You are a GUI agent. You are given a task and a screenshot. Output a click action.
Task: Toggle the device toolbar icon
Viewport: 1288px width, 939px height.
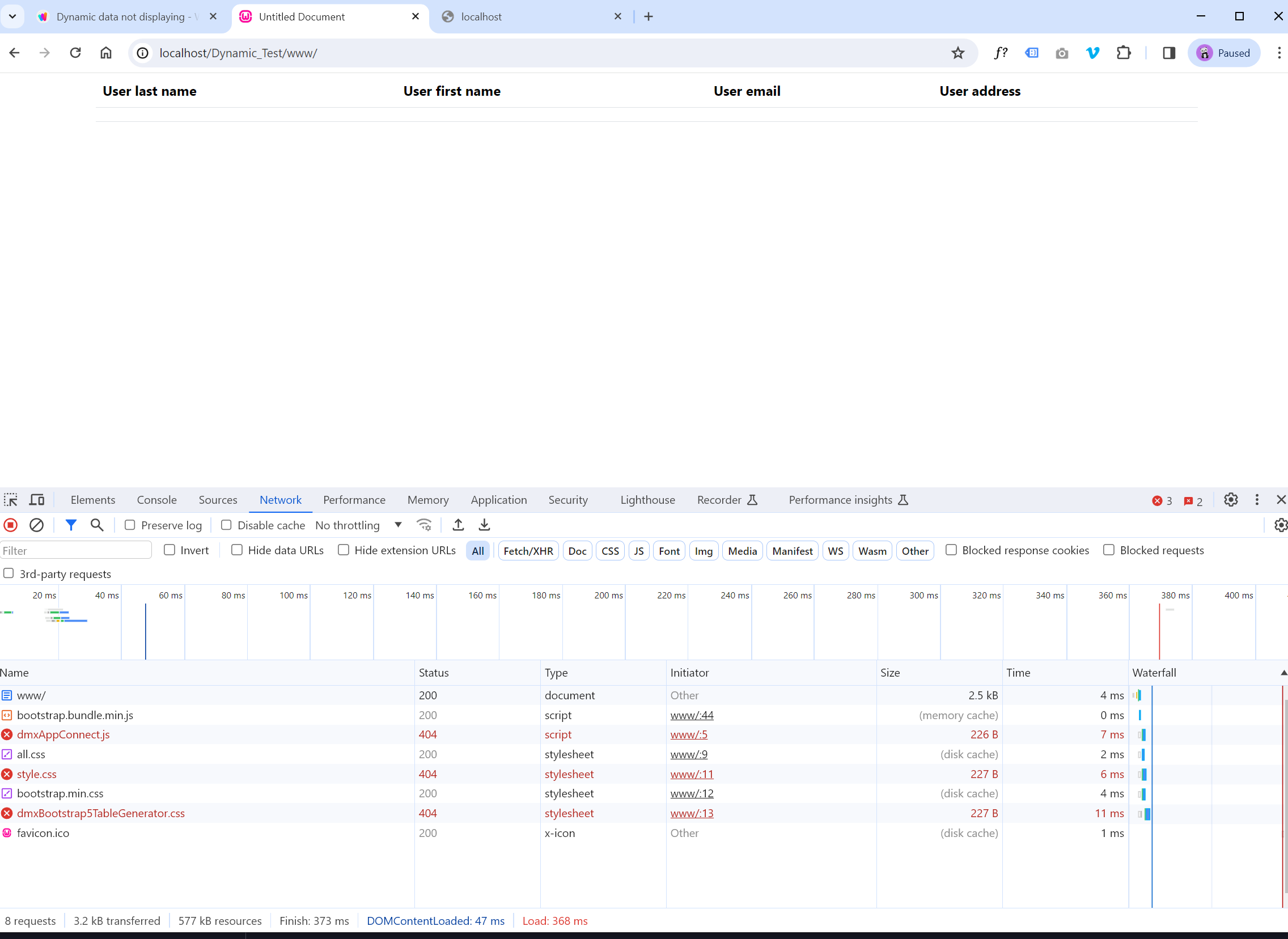(x=37, y=500)
